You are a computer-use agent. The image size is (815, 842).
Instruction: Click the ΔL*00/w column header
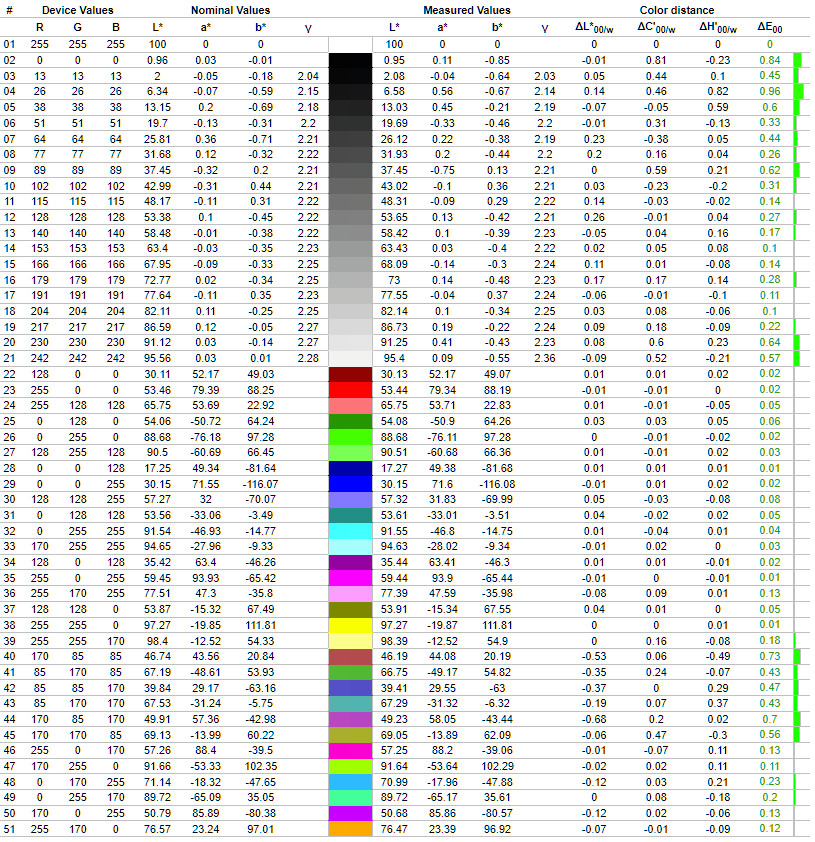[x=594, y=27]
